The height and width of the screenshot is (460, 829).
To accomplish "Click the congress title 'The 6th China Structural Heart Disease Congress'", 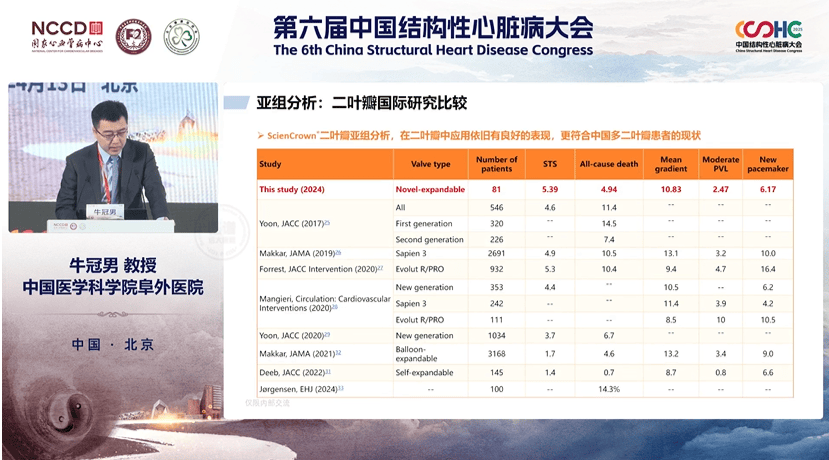I will (433, 50).
